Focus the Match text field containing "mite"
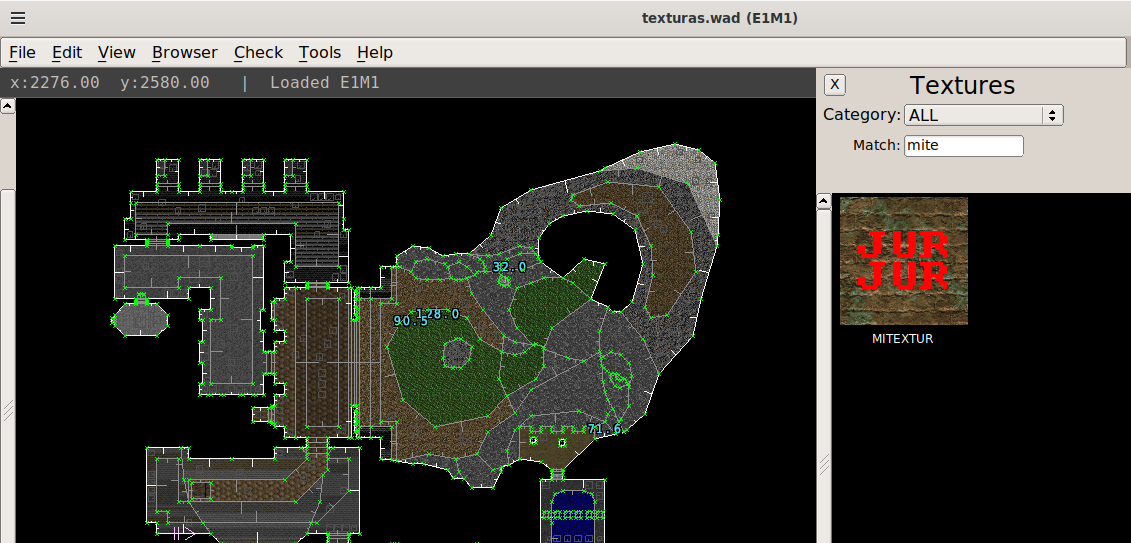Screen dimensions: 1131x543 pos(963,145)
